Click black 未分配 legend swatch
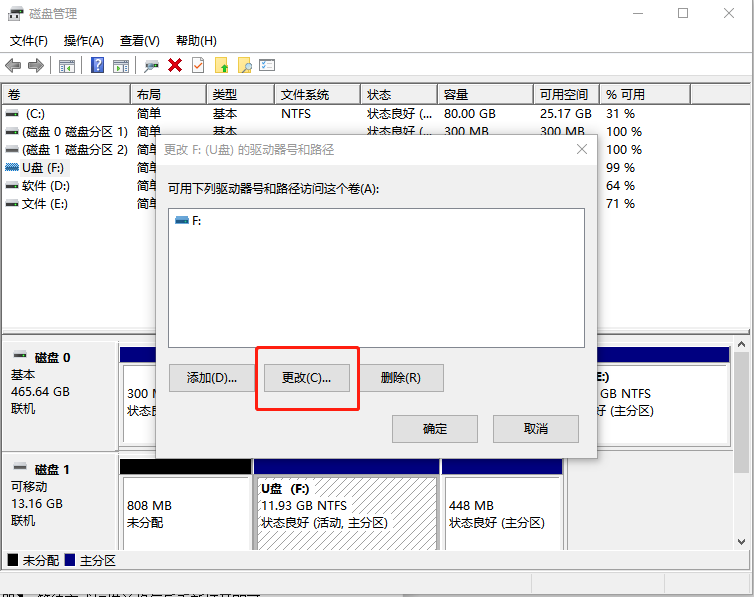Screen dimensions: 754x597 pyautogui.click(x=13, y=560)
